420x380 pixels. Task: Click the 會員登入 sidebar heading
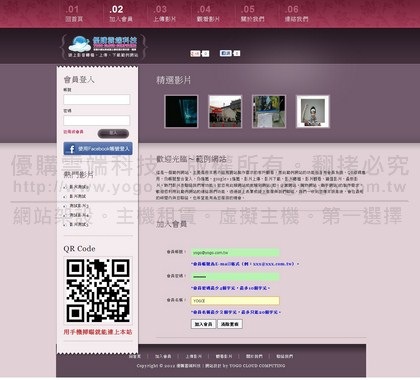pyautogui.click(x=79, y=79)
